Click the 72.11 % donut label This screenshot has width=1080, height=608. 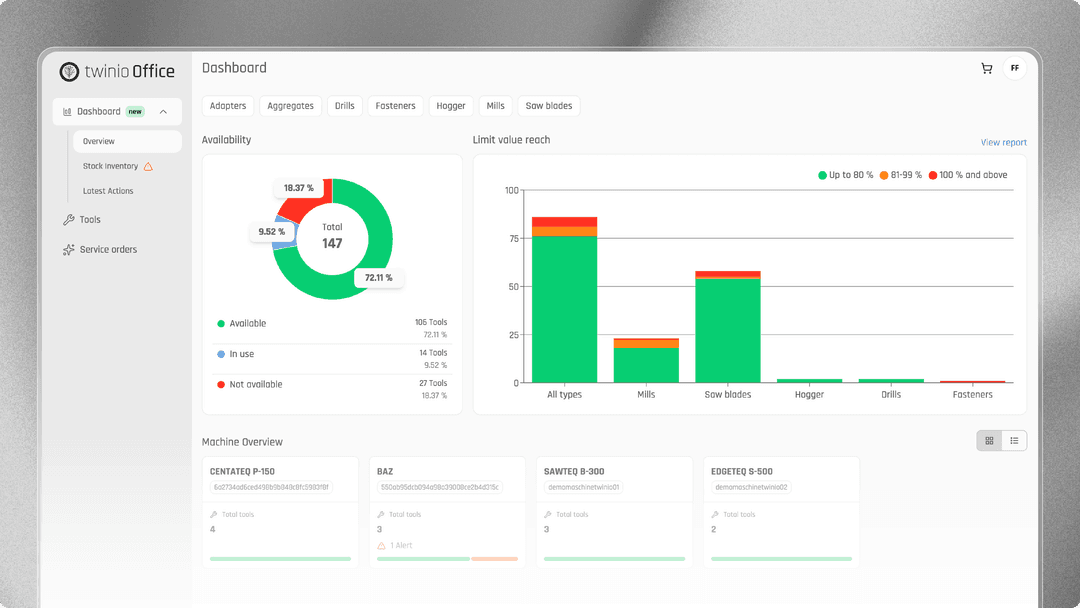(378, 278)
